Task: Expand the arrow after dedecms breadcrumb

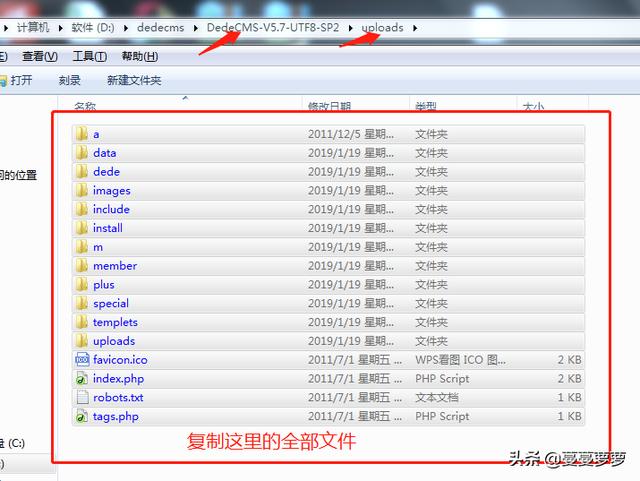Action: (196, 28)
